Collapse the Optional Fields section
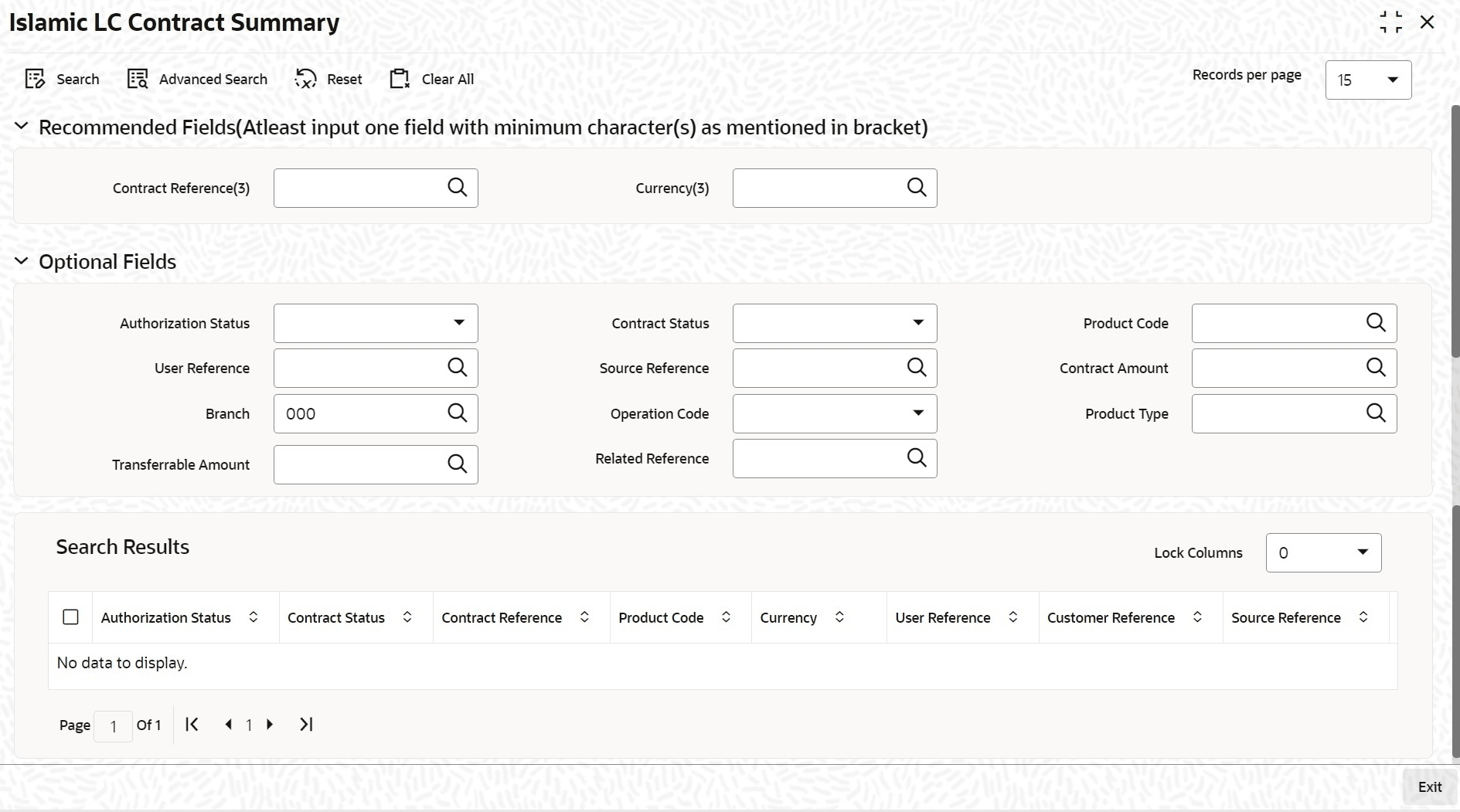This screenshot has width=1460, height=812. click(x=22, y=262)
